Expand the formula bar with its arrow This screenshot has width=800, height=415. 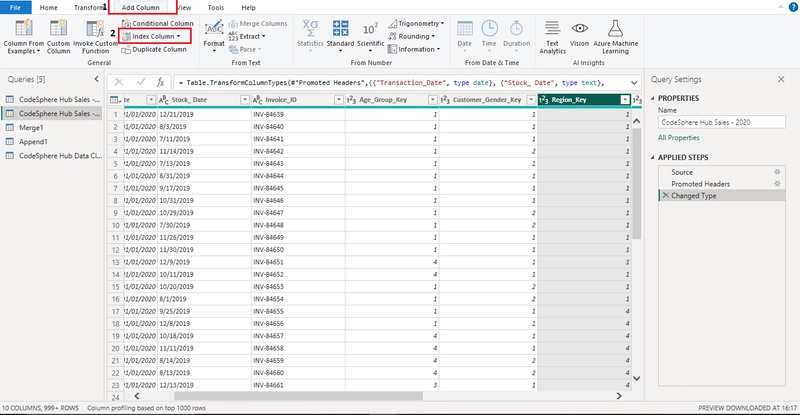[634, 83]
